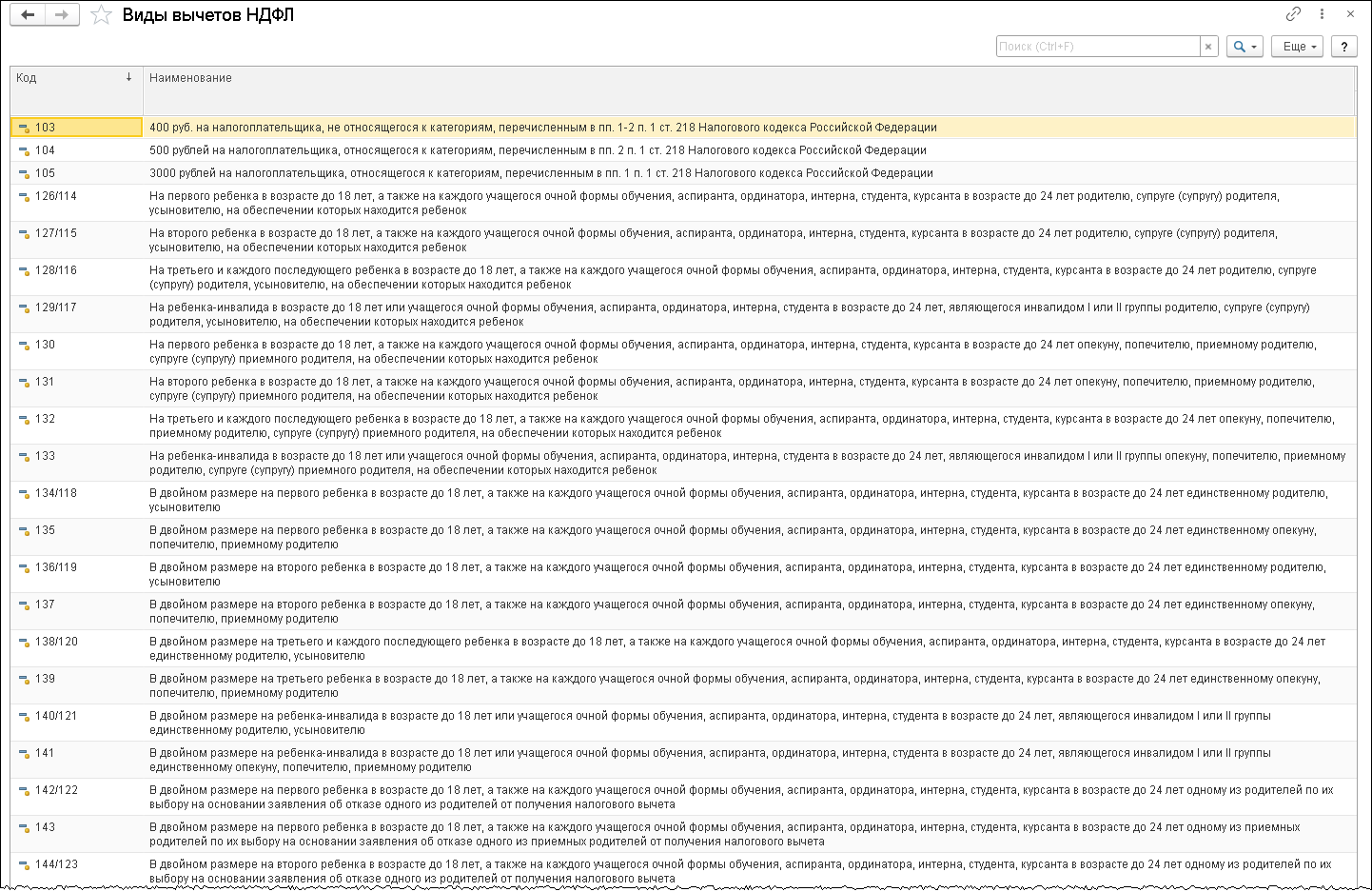Click code cell 128/116
Screen dimensions: 1372x892
tap(77, 277)
